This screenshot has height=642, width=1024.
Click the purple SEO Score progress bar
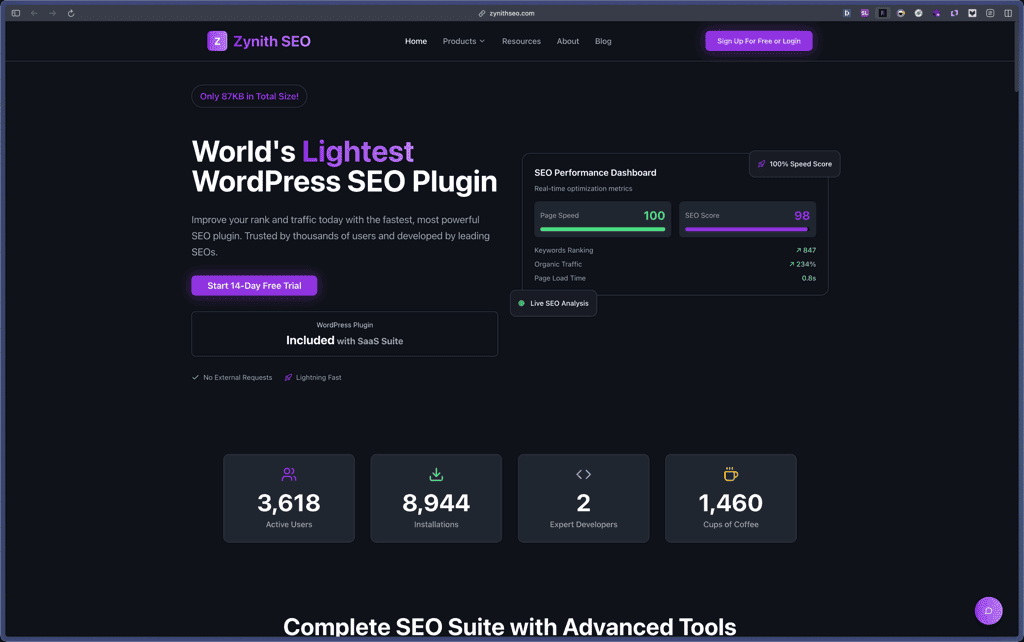(746, 229)
